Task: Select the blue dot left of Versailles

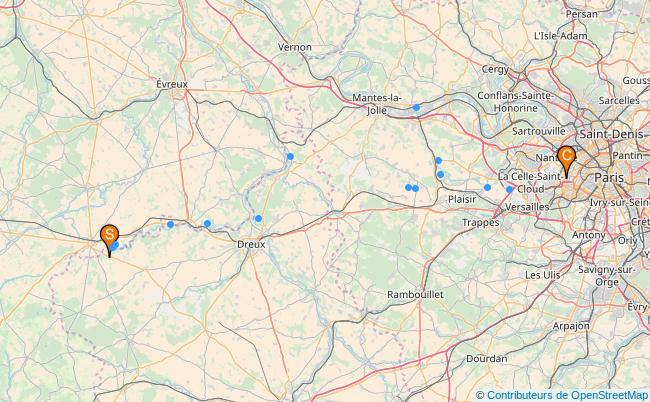Action: 509,189
